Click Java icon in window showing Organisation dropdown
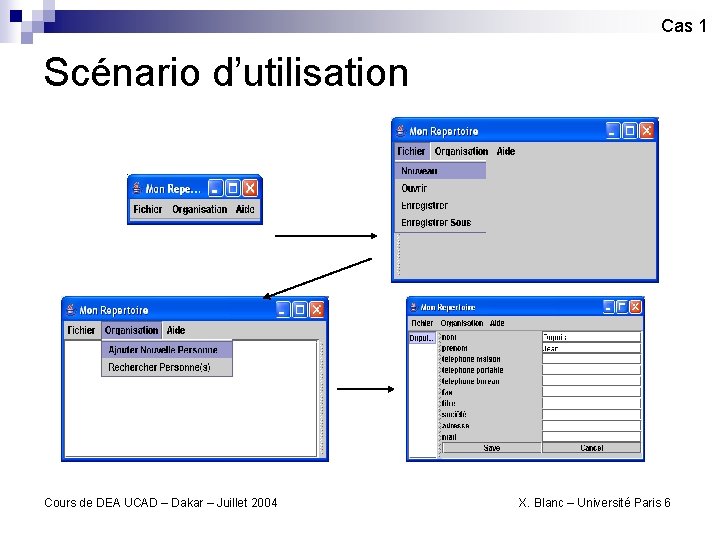Image resolution: width=720 pixels, height=540 pixels. pyautogui.click(x=71, y=310)
